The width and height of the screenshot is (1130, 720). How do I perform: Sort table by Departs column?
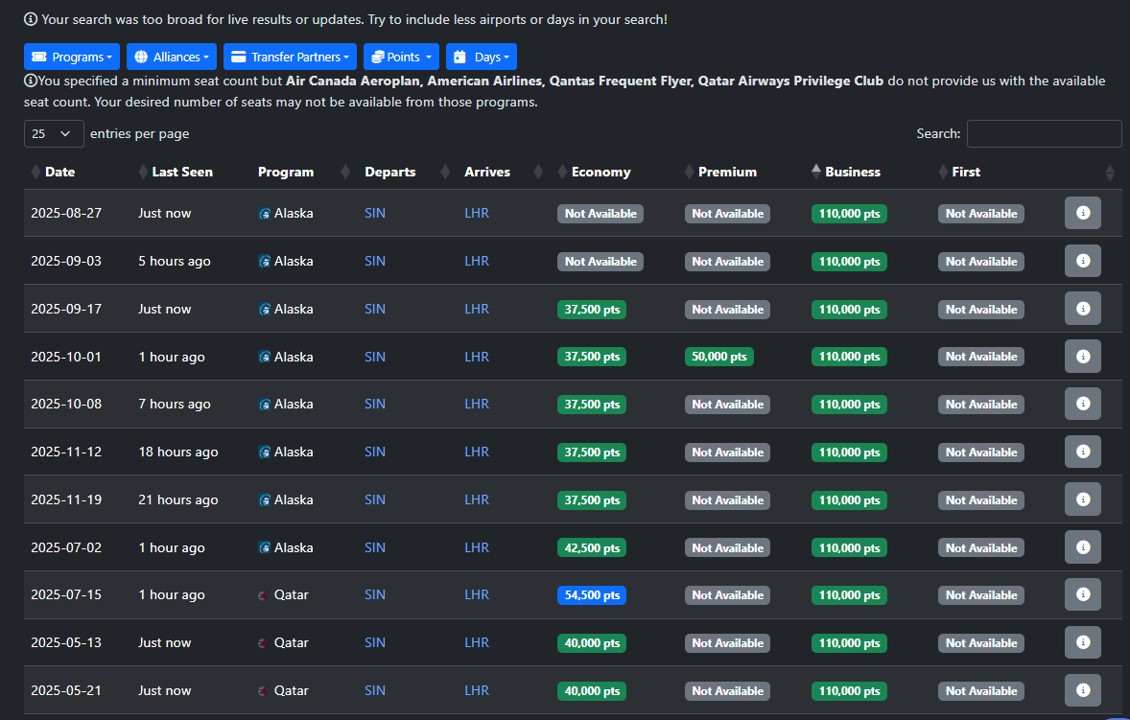390,172
